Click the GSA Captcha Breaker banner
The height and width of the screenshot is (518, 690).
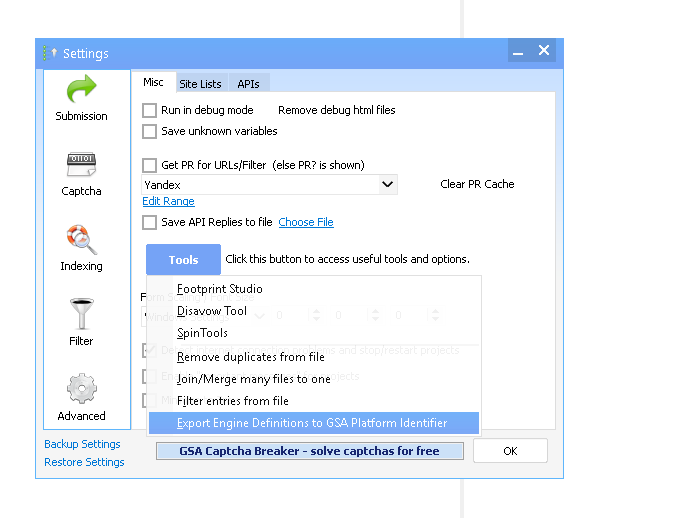[309, 451]
